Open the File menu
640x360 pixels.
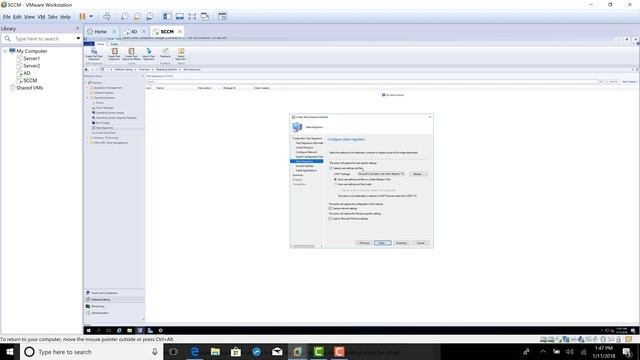(7, 17)
